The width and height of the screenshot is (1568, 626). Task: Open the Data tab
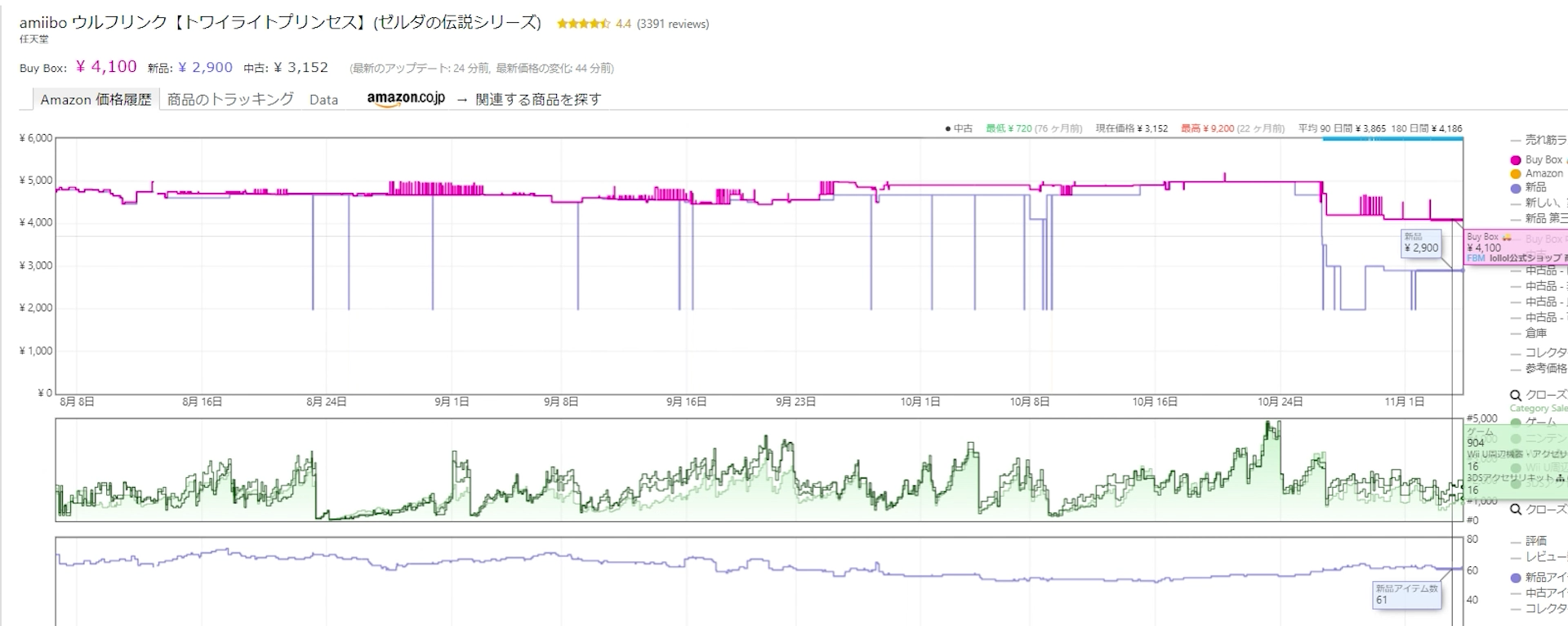coord(323,100)
